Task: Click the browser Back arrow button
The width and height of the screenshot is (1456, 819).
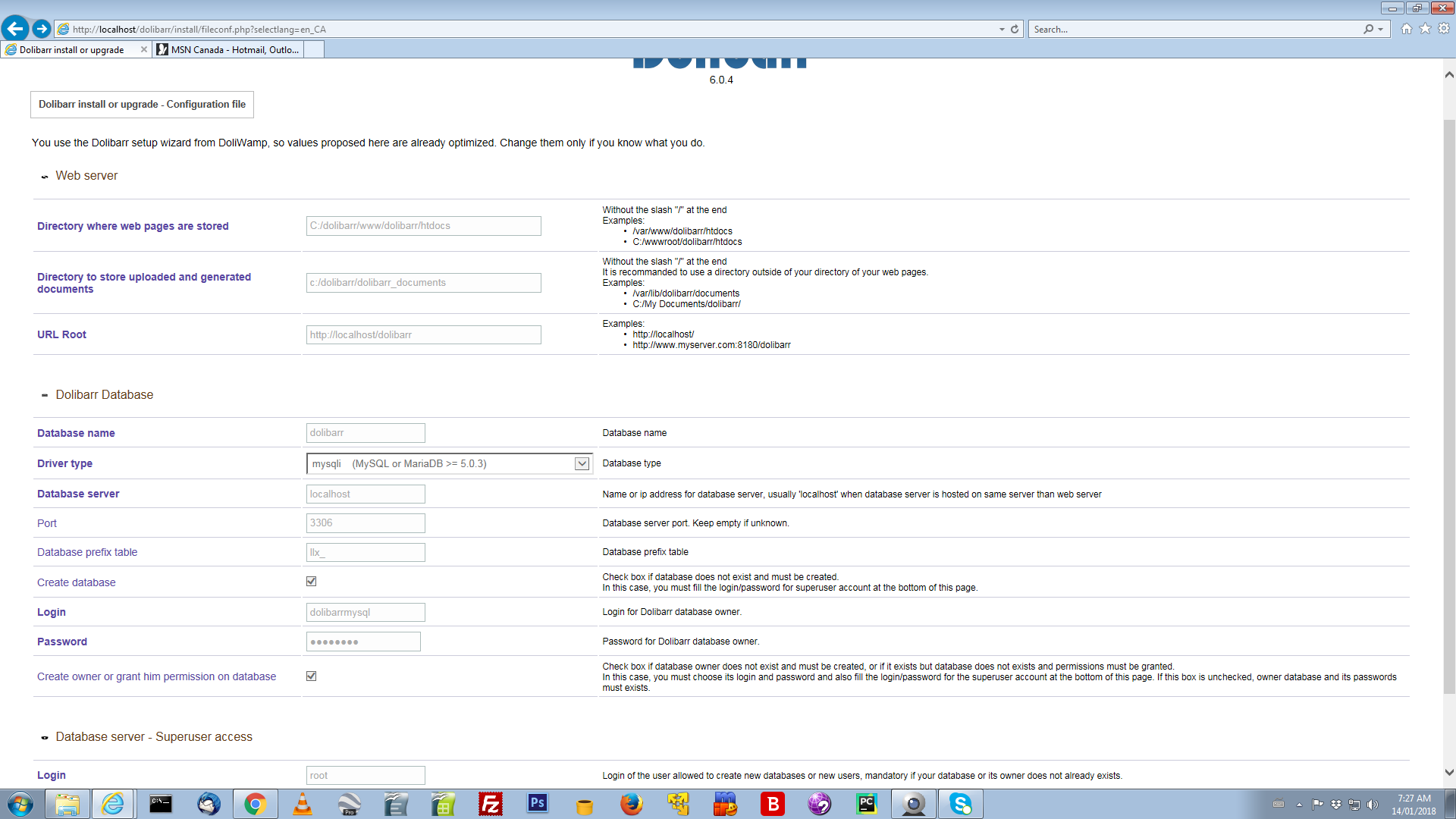Action: (x=15, y=29)
